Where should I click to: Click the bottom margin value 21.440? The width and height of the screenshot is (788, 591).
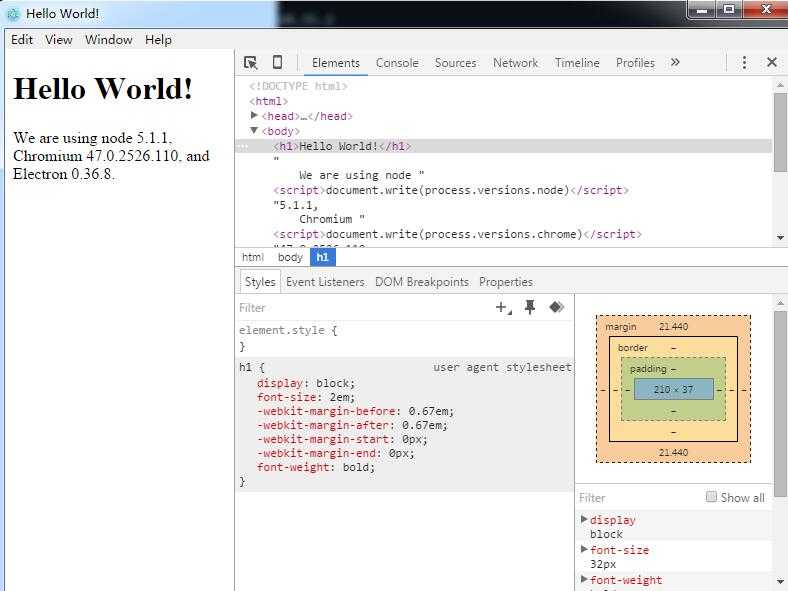pos(673,452)
